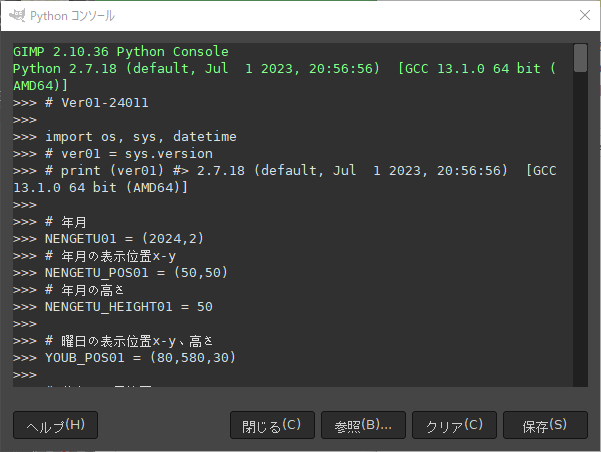The width and height of the screenshot is (601, 452).
Task: Click the comment '# 年月の表示位置x-y'
Action: 110,256
